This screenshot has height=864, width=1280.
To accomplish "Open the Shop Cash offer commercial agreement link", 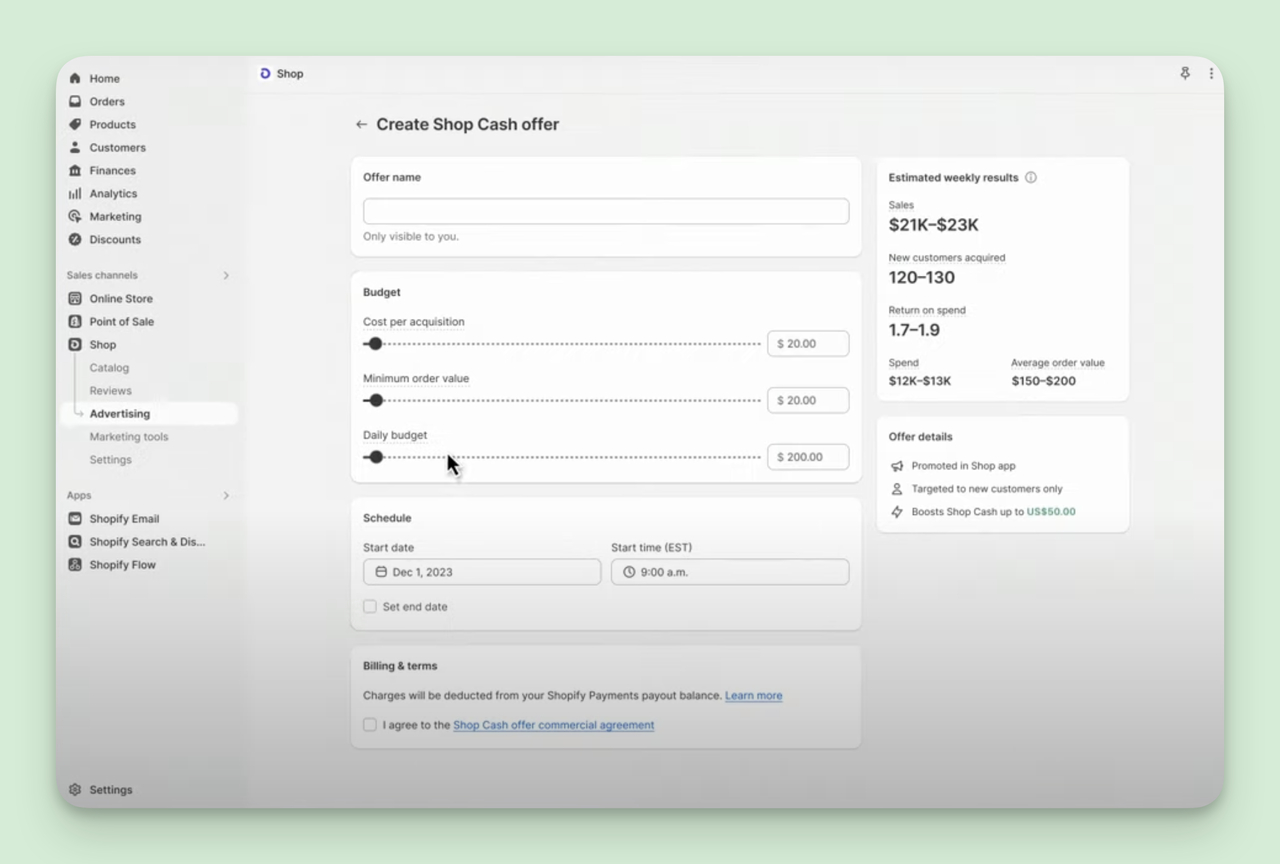I will pyautogui.click(x=554, y=725).
